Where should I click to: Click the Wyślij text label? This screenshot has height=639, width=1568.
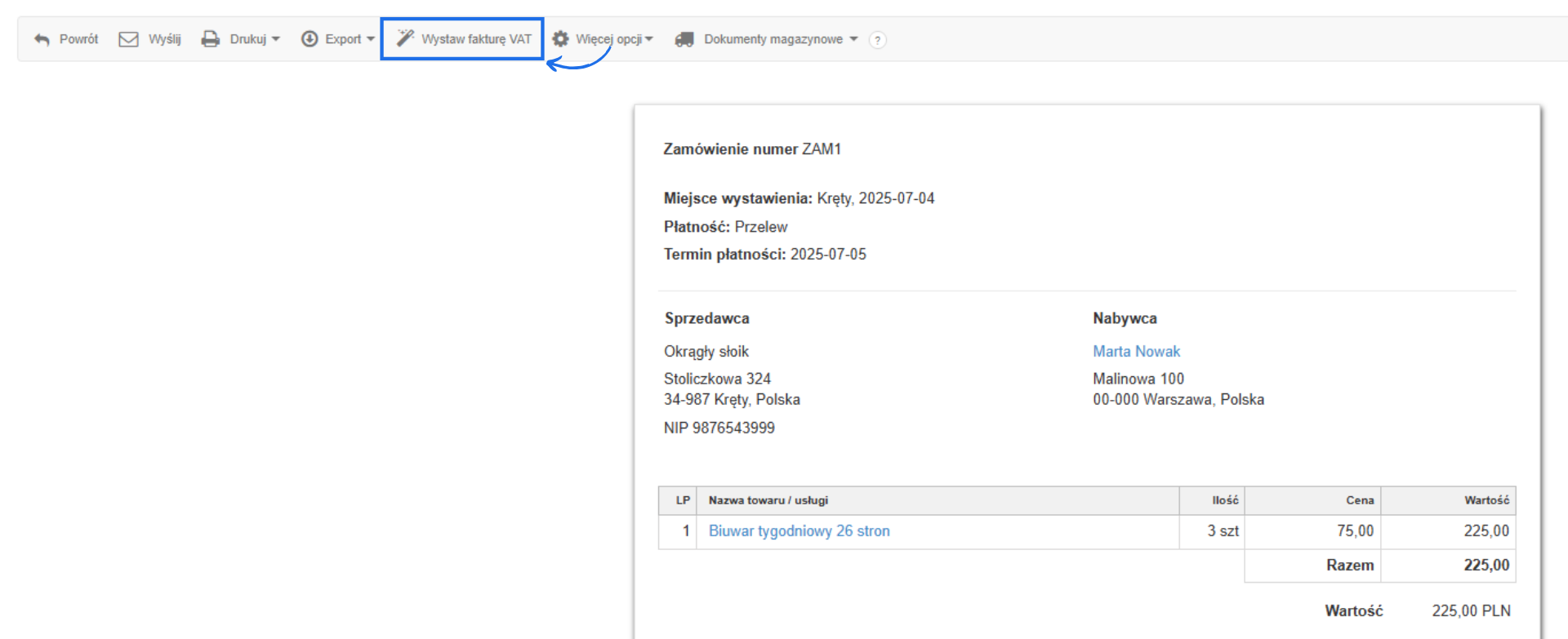[x=164, y=39]
